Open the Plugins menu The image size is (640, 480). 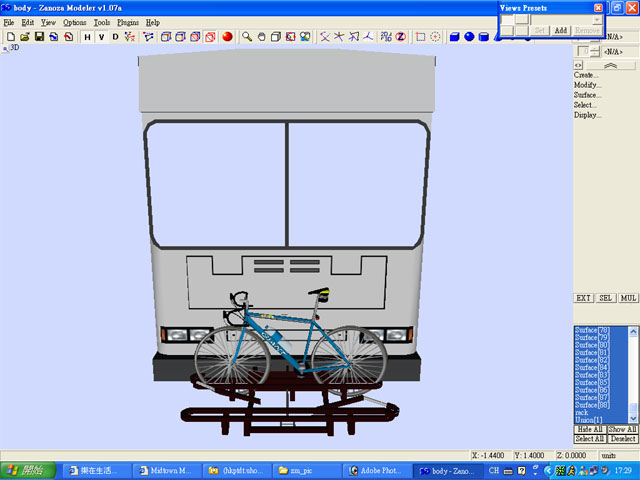point(128,22)
